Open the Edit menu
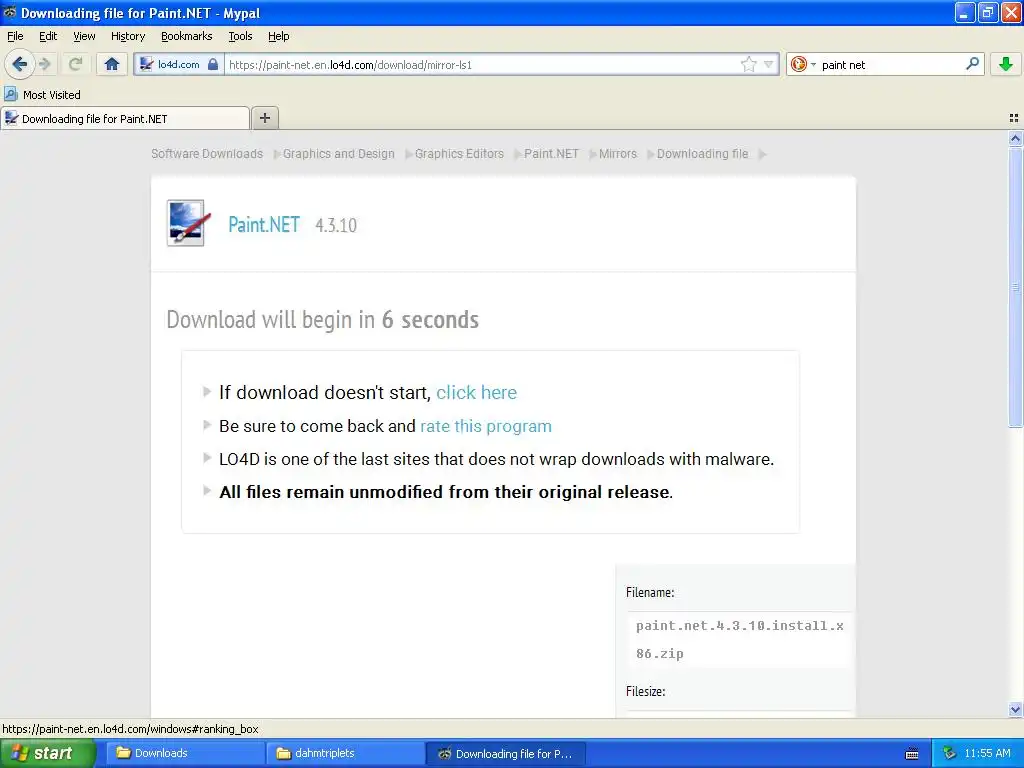This screenshot has width=1024, height=768. click(x=48, y=36)
